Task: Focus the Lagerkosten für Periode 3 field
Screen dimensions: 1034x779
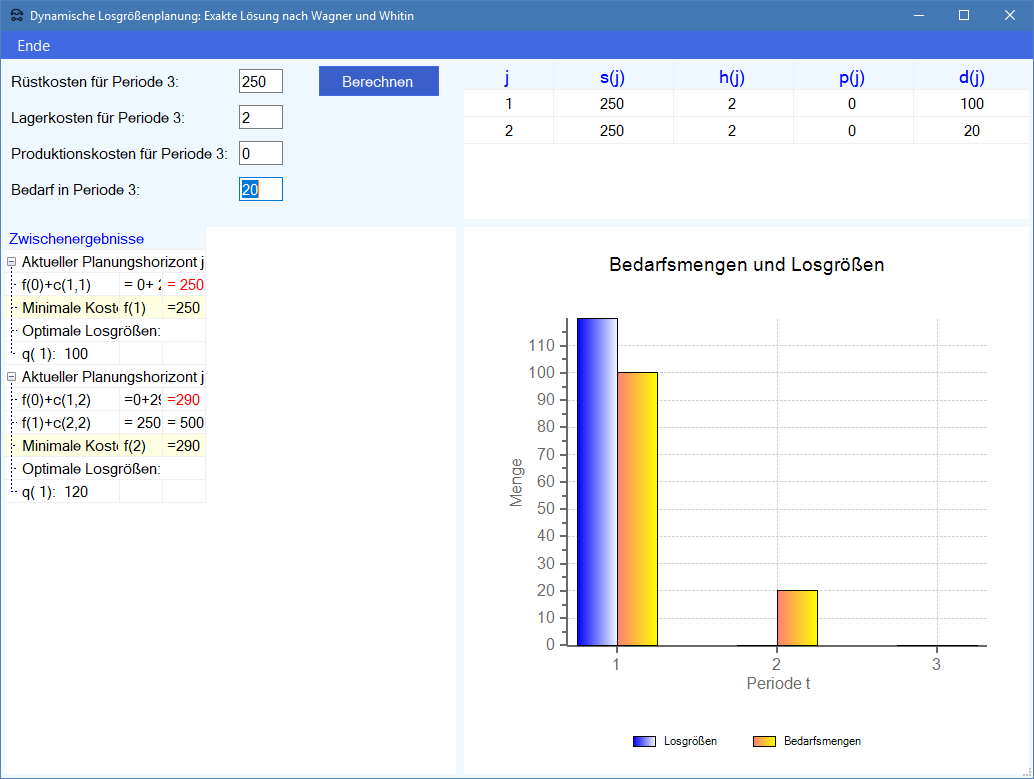Action: [x=260, y=117]
